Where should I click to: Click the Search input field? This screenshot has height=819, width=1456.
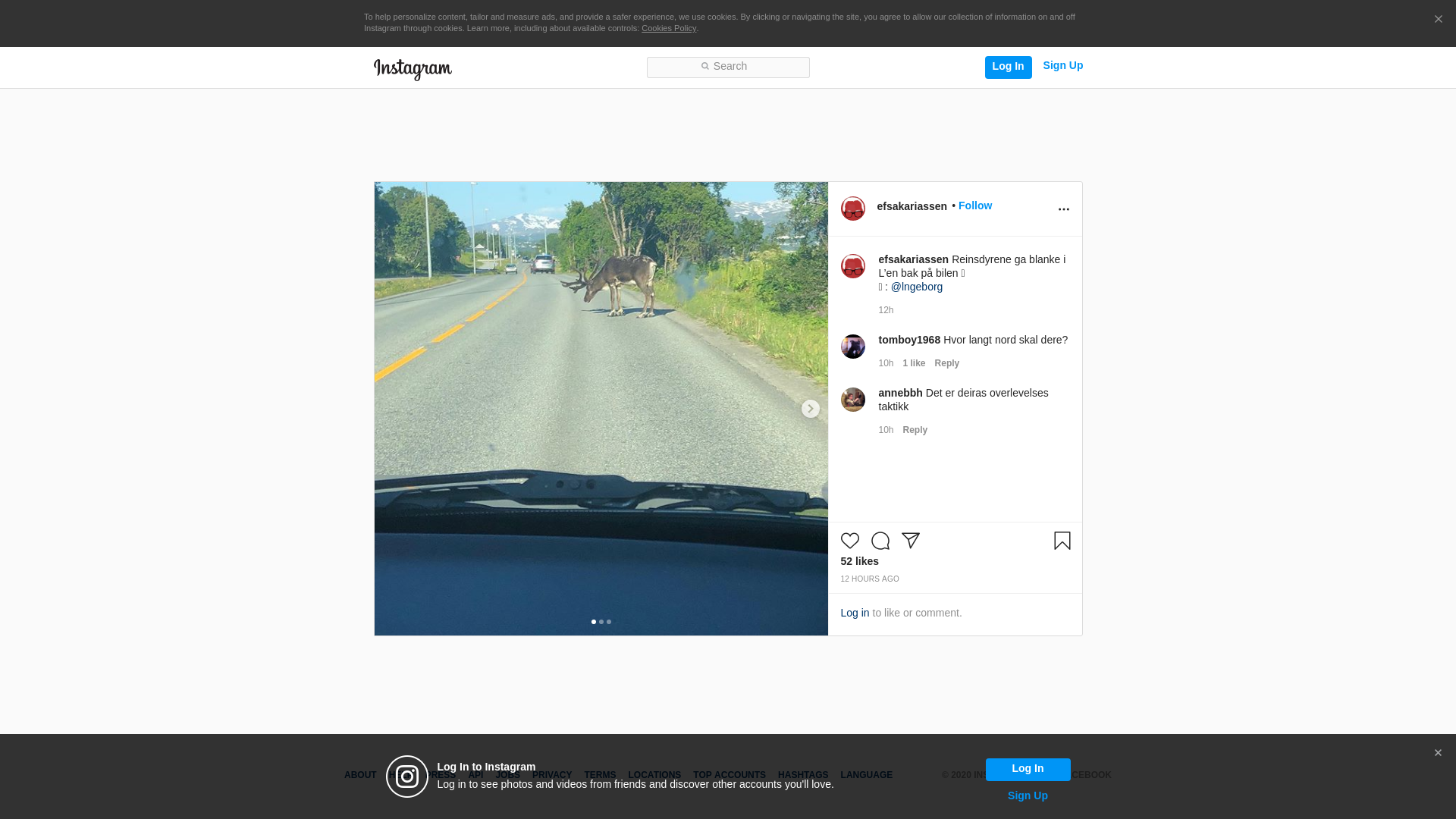coord(728,67)
